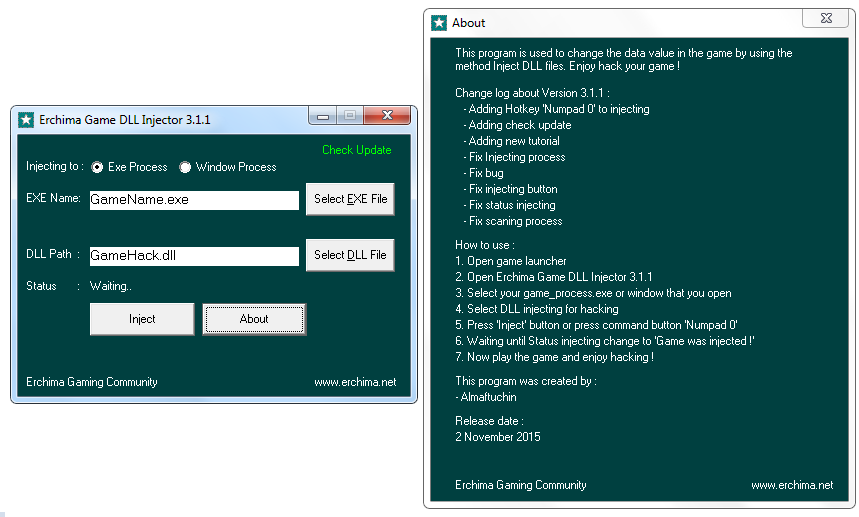Click the 'Change log about Version 3.1.1' heading

coord(532,93)
